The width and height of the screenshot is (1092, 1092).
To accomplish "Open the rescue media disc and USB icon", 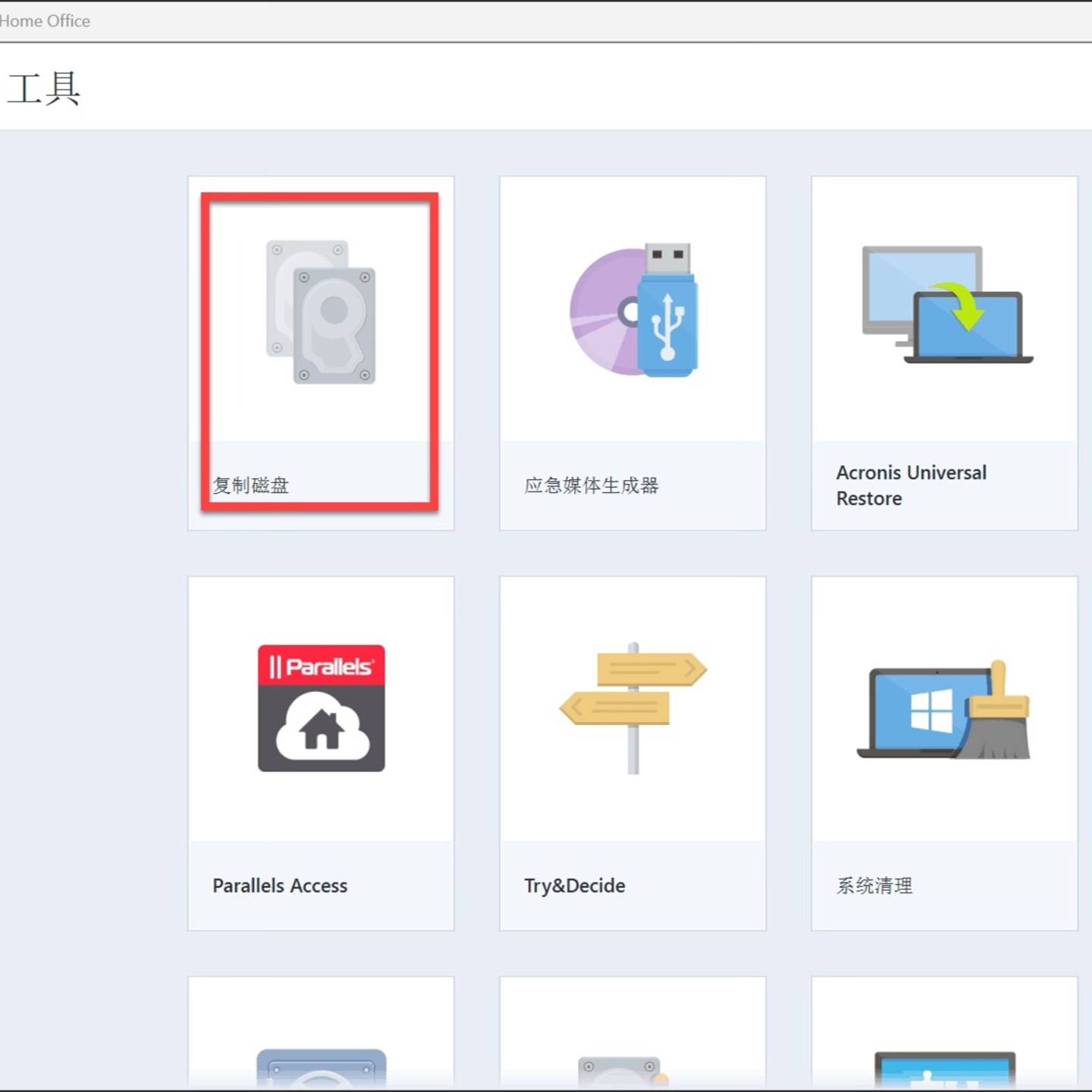I will [x=634, y=309].
